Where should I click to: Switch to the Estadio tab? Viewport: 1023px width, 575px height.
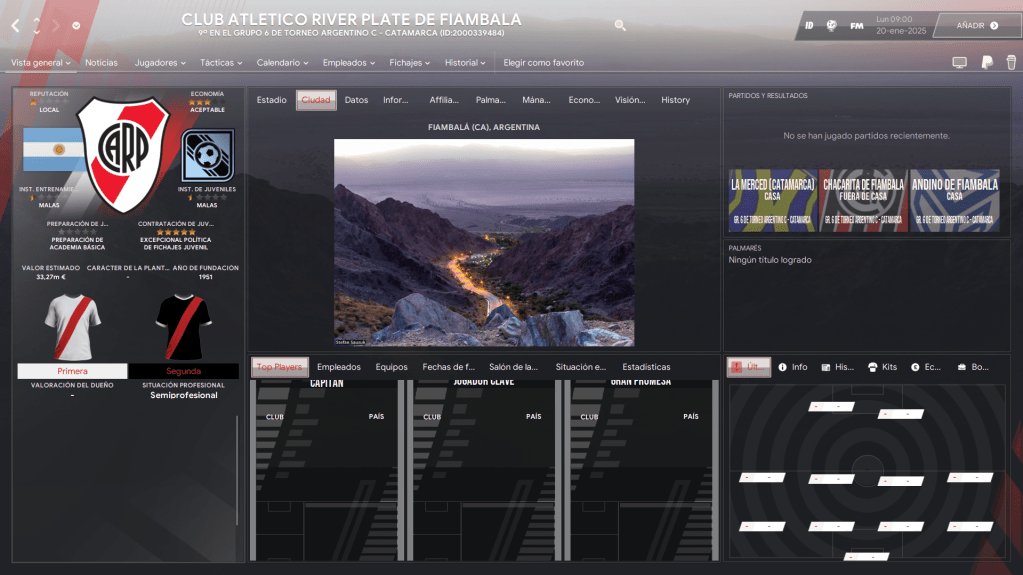click(x=271, y=100)
